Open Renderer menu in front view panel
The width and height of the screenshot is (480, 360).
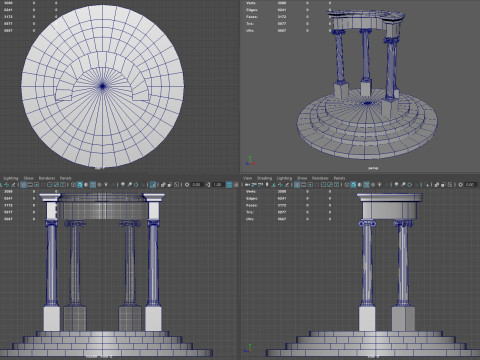click(x=47, y=178)
